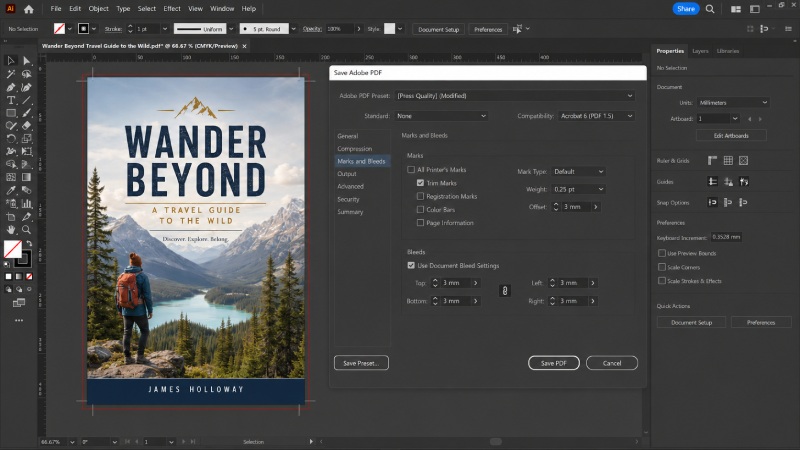Viewport: 800px width, 450px height.
Task: Open the Units dropdown in Properties
Action: coord(733,103)
